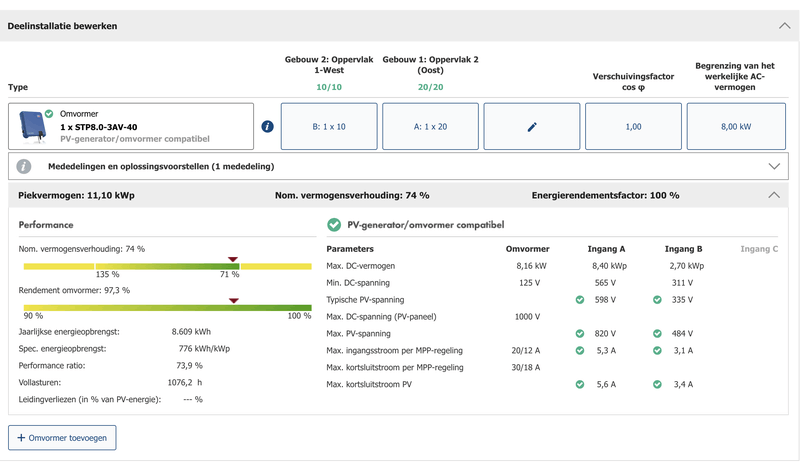This screenshot has width=800, height=464.
Task: Click green check next to 335 V
Action: [x=657, y=299]
